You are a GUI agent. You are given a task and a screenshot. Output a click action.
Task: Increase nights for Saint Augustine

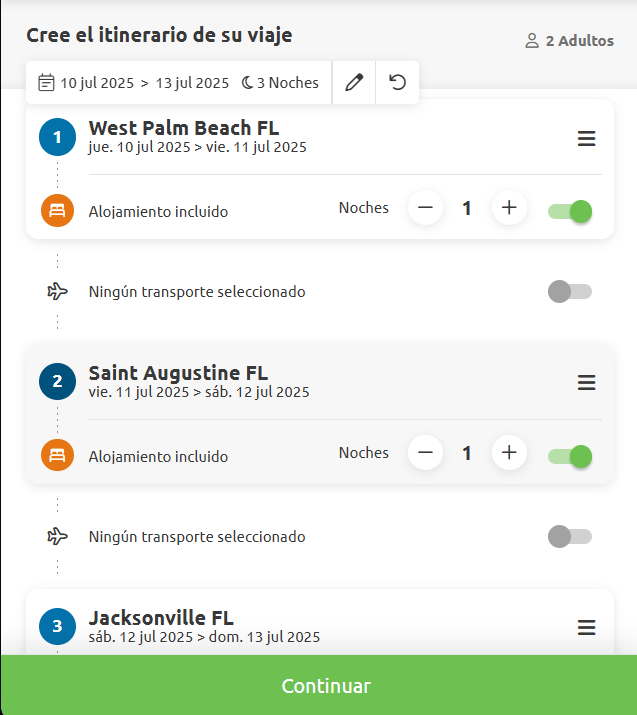point(509,453)
